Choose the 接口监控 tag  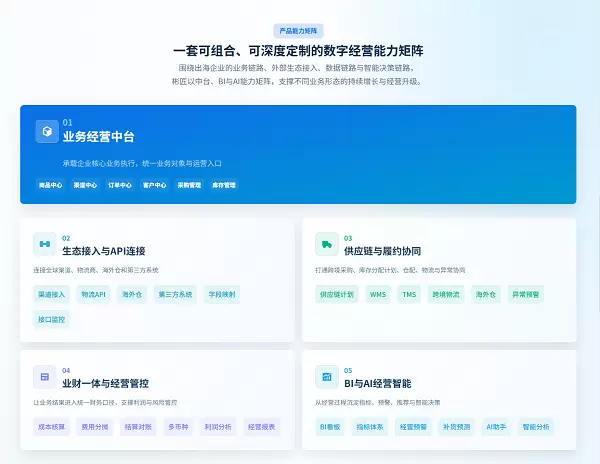click(x=51, y=319)
